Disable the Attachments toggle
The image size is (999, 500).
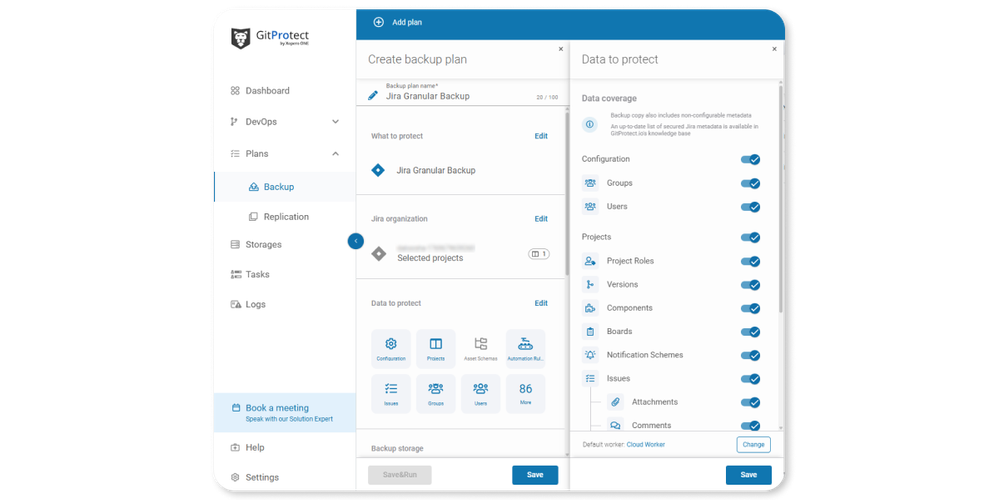751,403
